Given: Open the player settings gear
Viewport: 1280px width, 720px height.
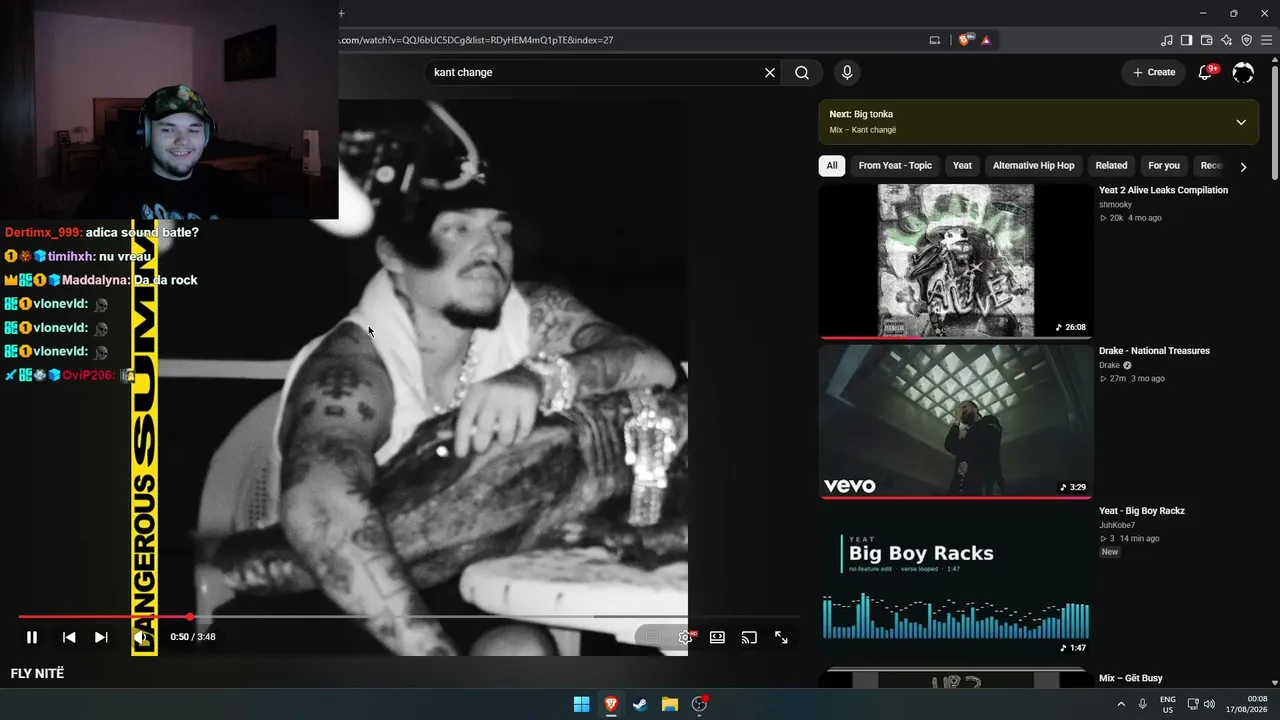Looking at the screenshot, I should 685,637.
